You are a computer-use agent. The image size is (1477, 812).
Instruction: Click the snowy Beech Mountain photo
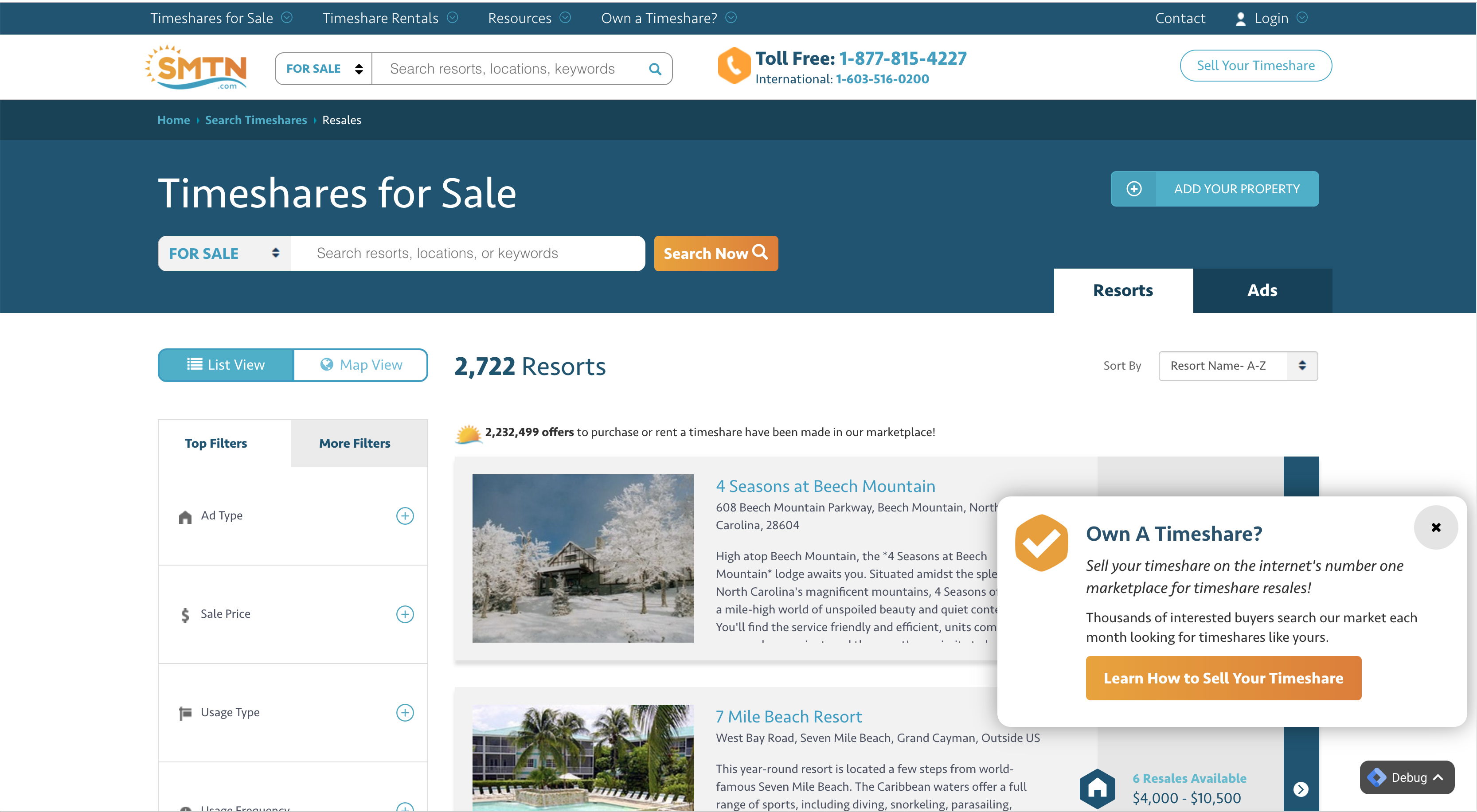pyautogui.click(x=582, y=558)
